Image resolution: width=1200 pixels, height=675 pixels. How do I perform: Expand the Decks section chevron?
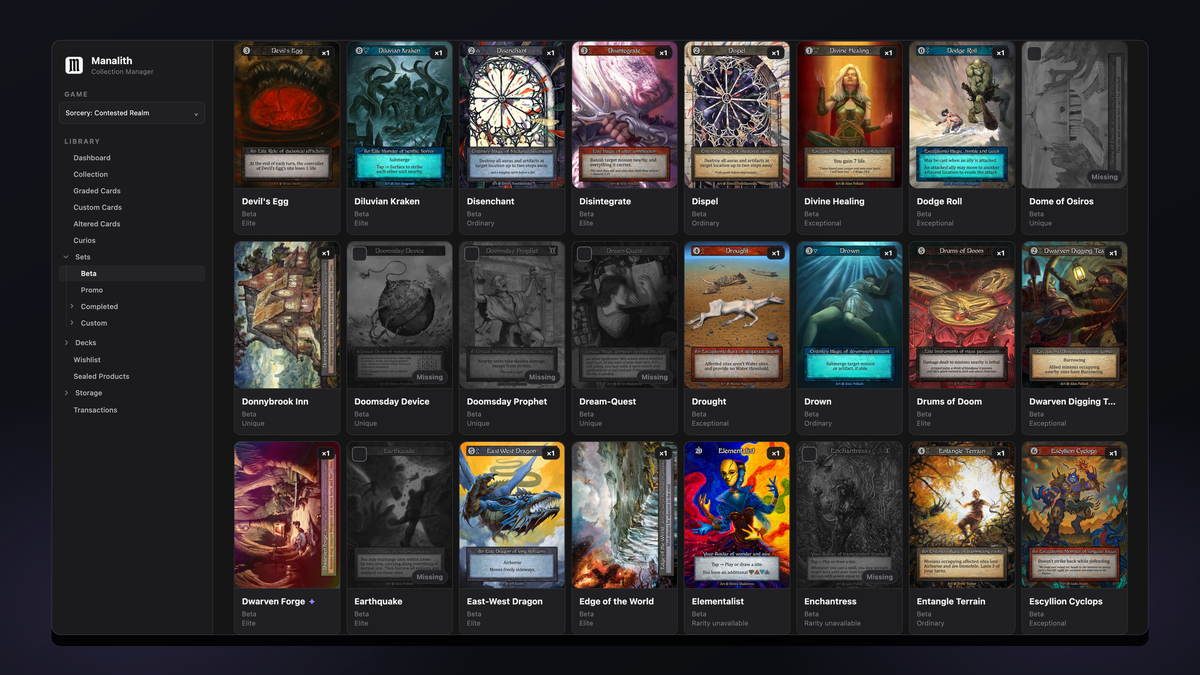click(66, 343)
